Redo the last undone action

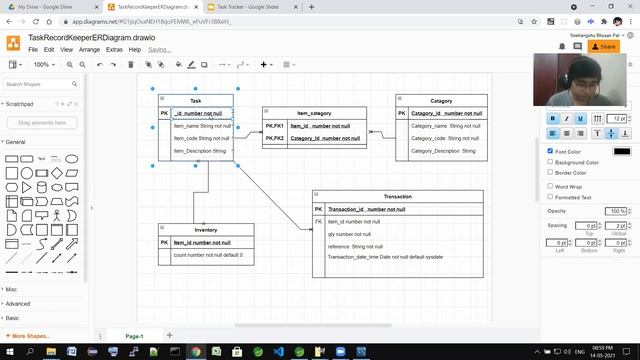[x=113, y=64]
